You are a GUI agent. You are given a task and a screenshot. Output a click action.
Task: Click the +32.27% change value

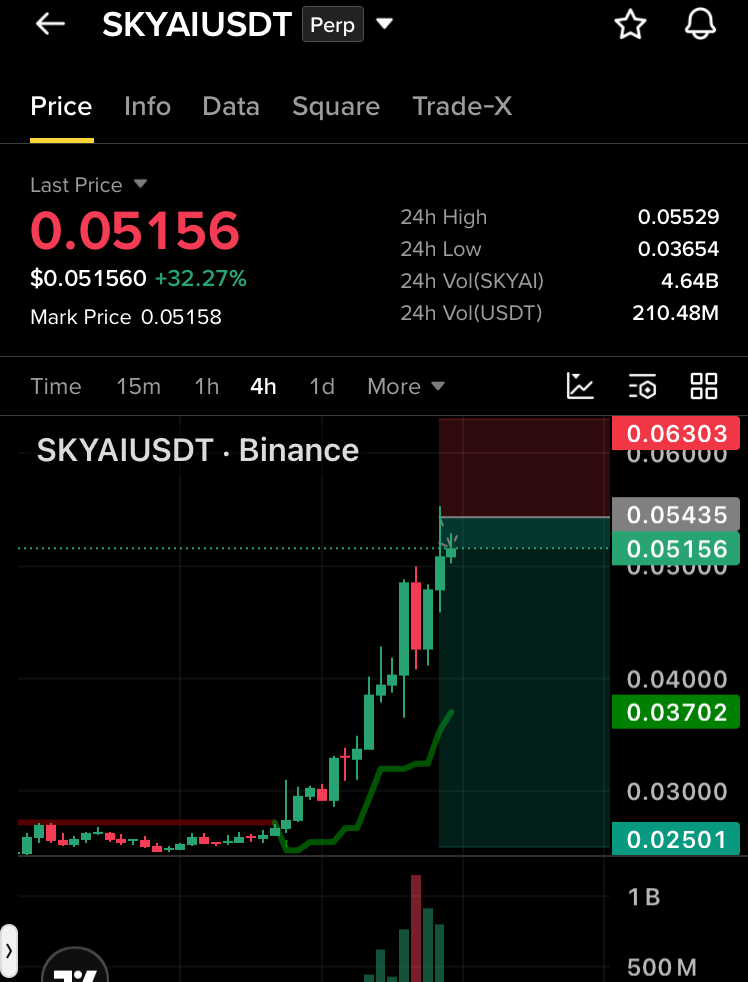200,278
